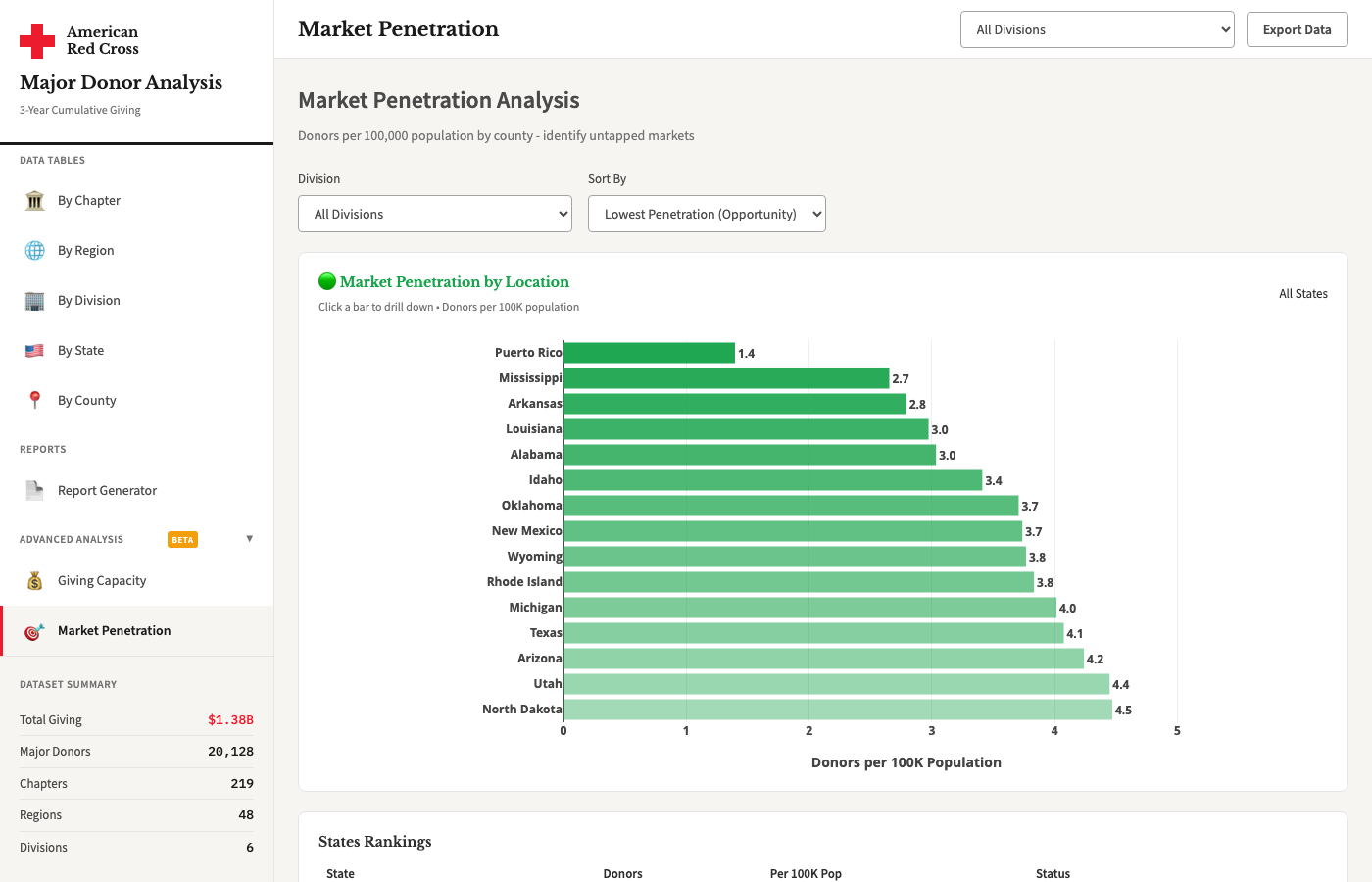Click the American Red Cross logo
The width and height of the screenshot is (1372, 882).
(x=79, y=41)
